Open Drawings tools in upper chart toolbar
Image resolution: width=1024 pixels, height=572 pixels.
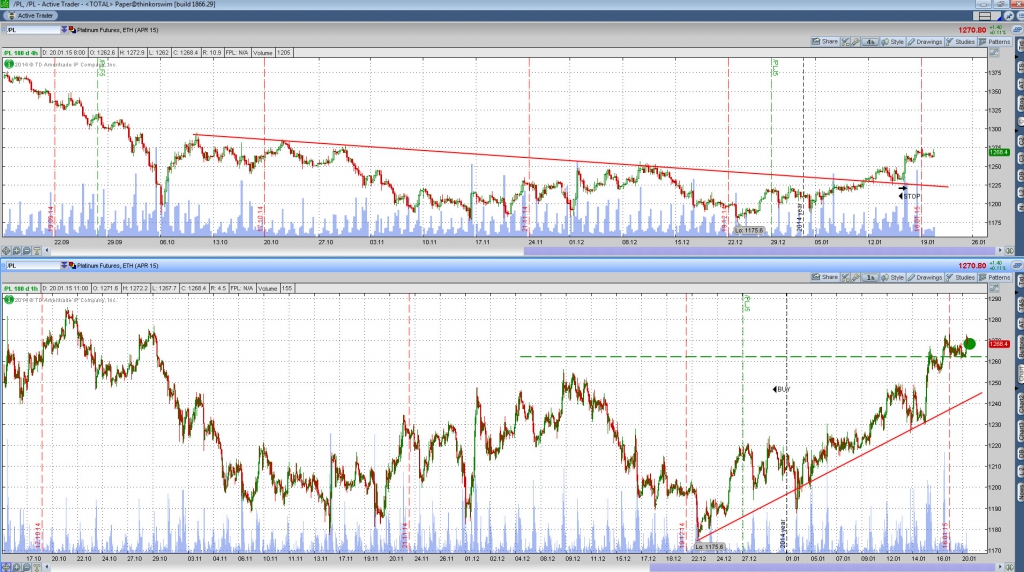coord(927,42)
